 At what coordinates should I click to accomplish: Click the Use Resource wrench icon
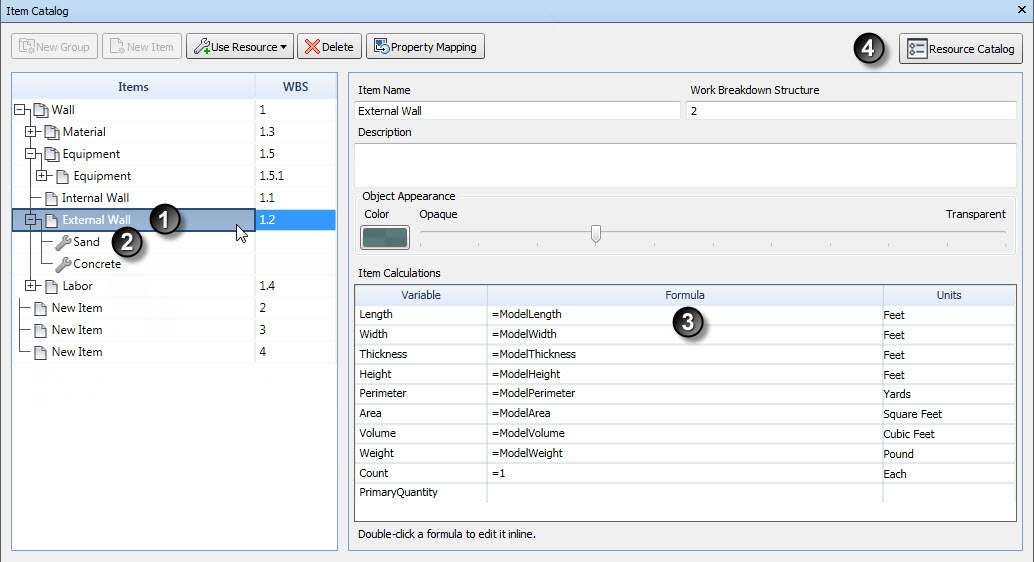pos(202,47)
